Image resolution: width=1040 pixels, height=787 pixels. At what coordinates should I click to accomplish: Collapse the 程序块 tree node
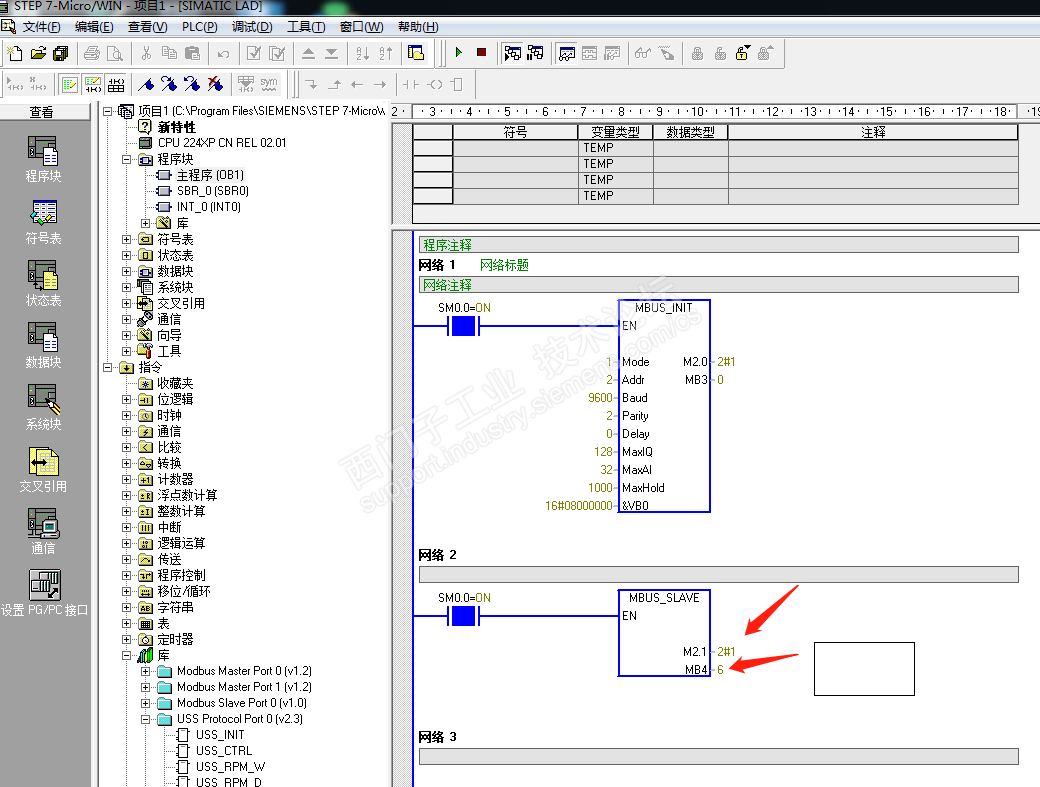click(127, 159)
